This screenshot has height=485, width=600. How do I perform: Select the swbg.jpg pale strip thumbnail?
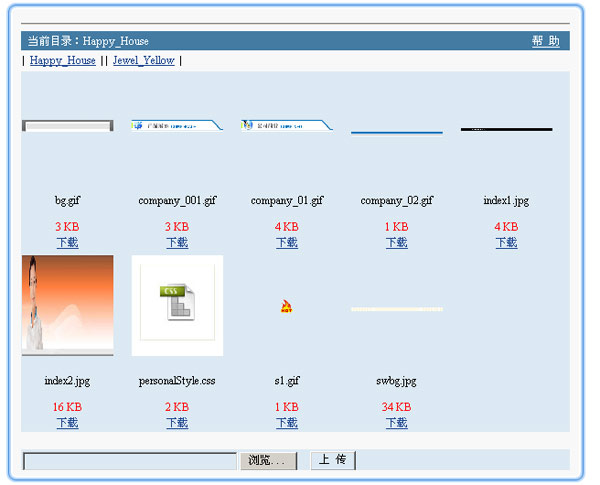point(396,309)
